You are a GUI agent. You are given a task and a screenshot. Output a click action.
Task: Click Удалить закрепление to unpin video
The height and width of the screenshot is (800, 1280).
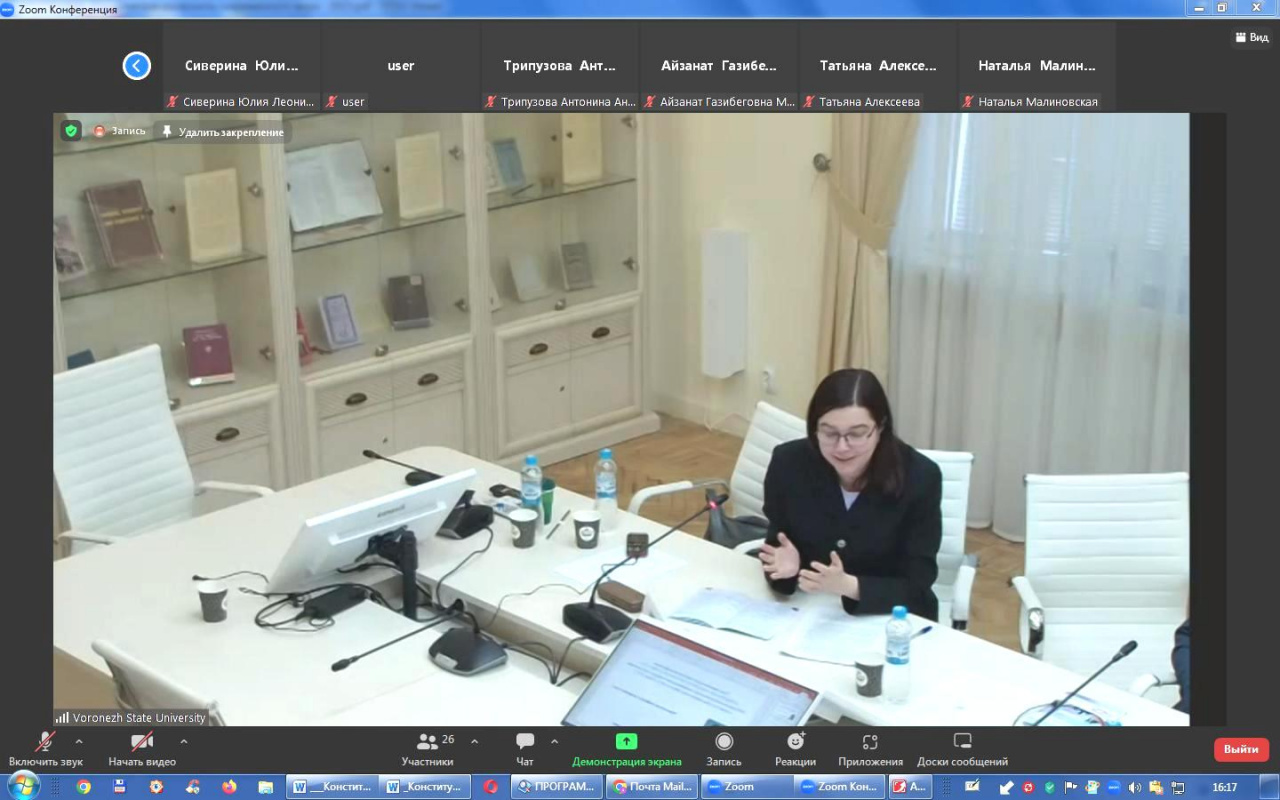[x=222, y=132]
